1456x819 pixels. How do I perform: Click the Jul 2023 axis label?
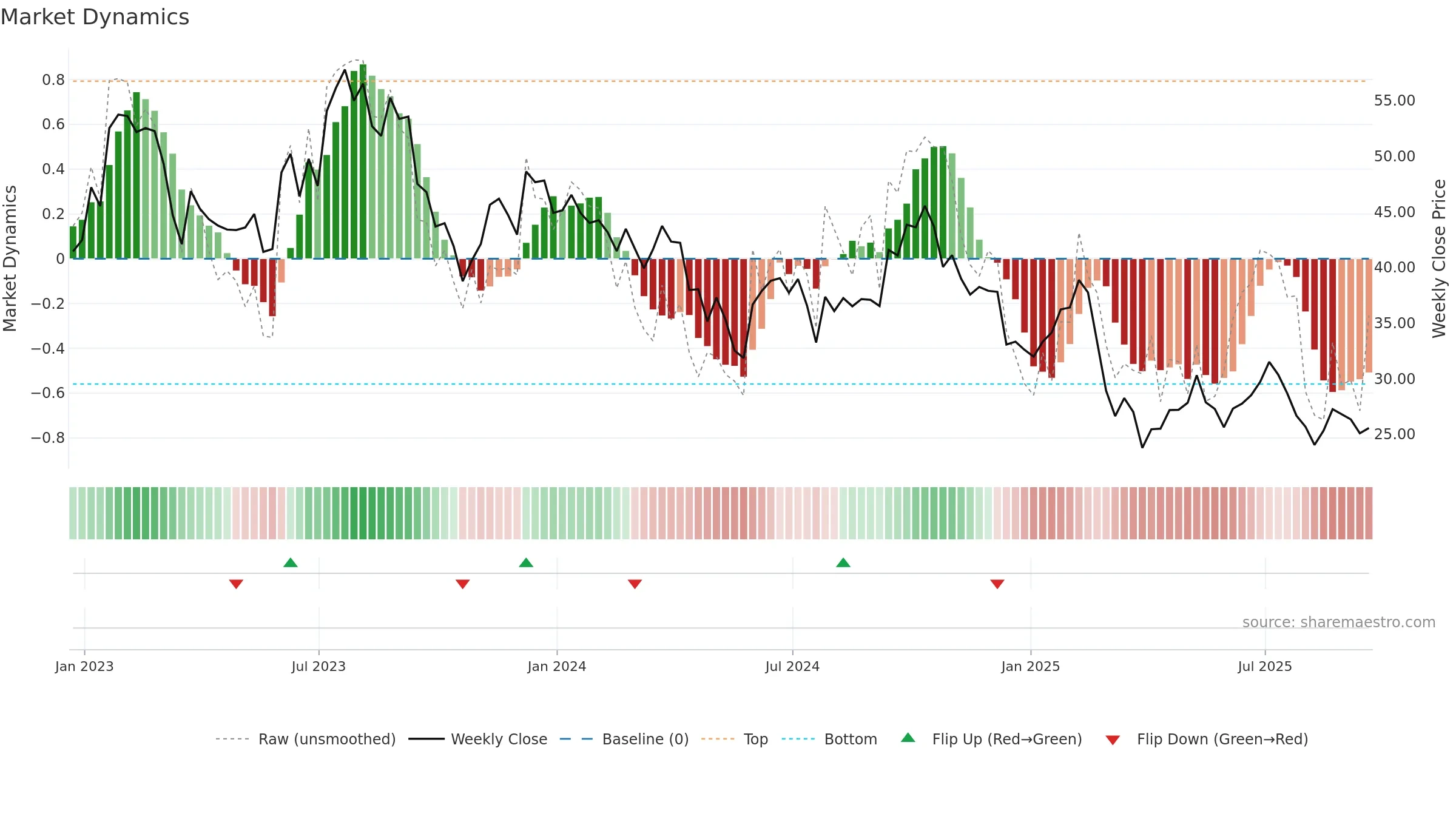[318, 666]
